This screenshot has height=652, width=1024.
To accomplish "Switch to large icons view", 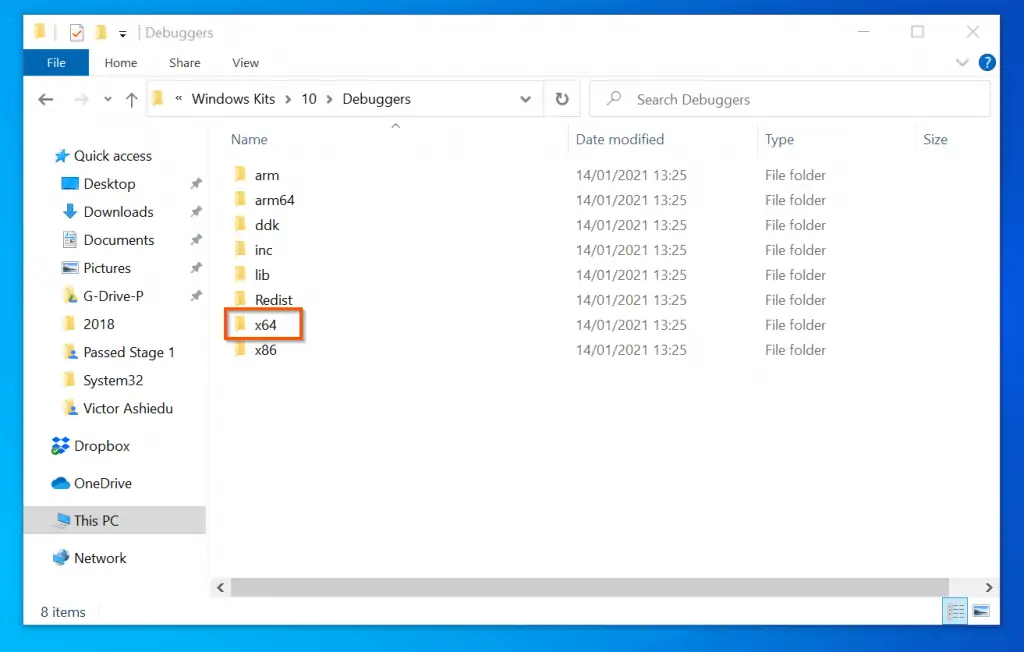I will (x=981, y=611).
